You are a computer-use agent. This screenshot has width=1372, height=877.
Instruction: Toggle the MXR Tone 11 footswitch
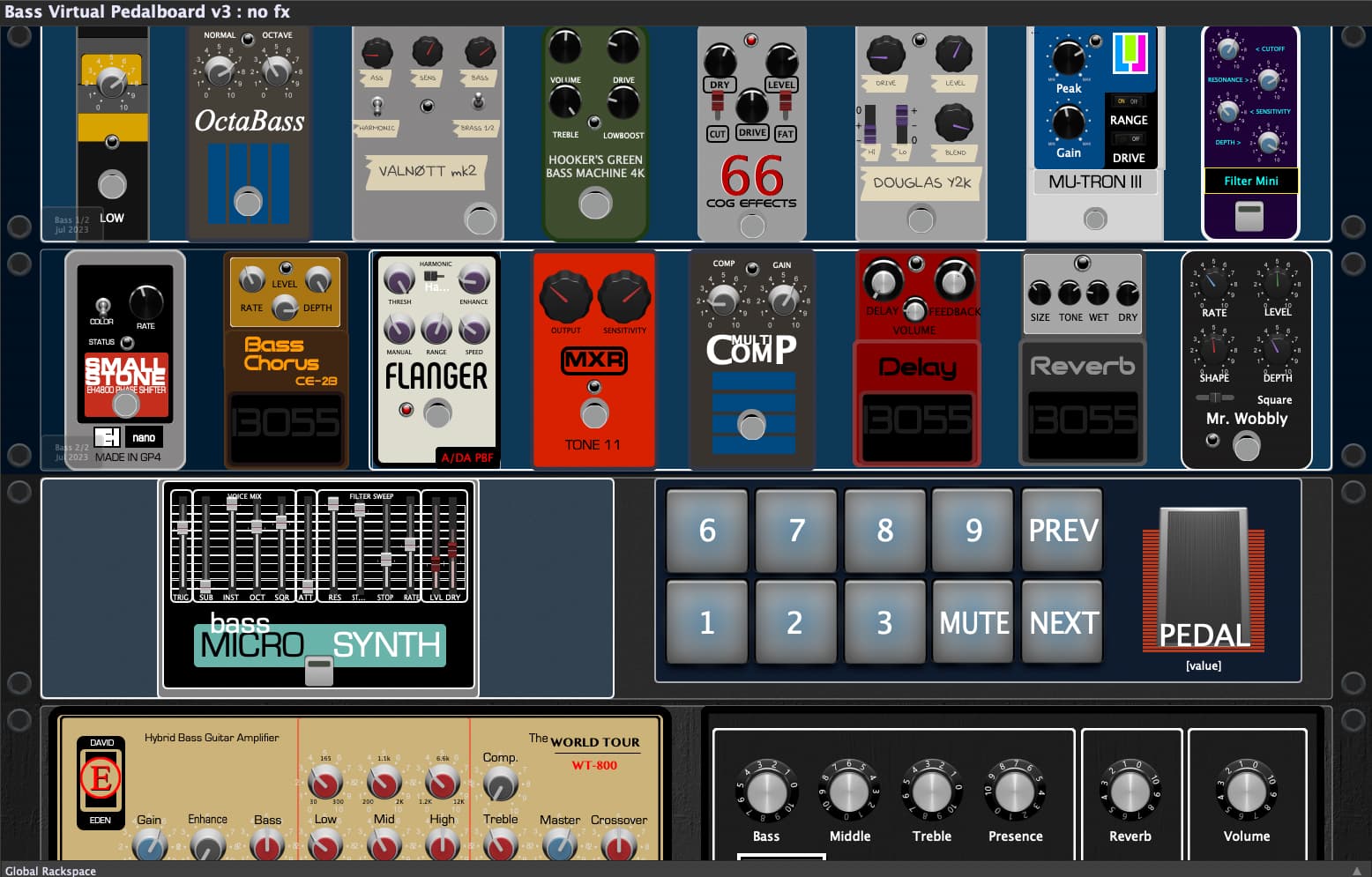click(594, 413)
